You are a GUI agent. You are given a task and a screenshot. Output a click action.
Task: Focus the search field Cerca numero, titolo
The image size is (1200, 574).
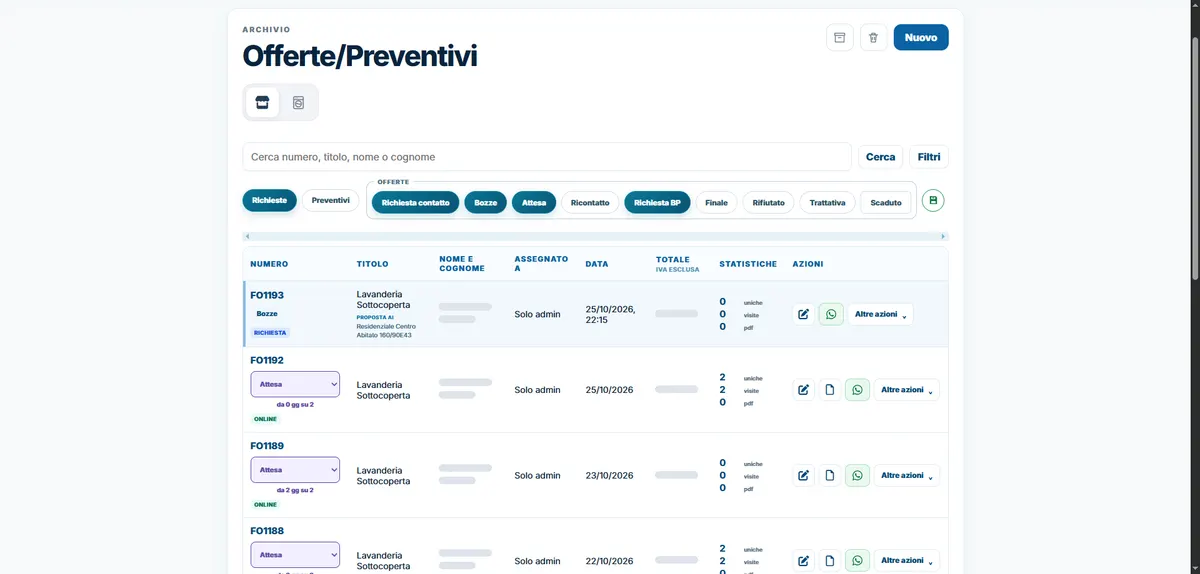click(x=547, y=157)
